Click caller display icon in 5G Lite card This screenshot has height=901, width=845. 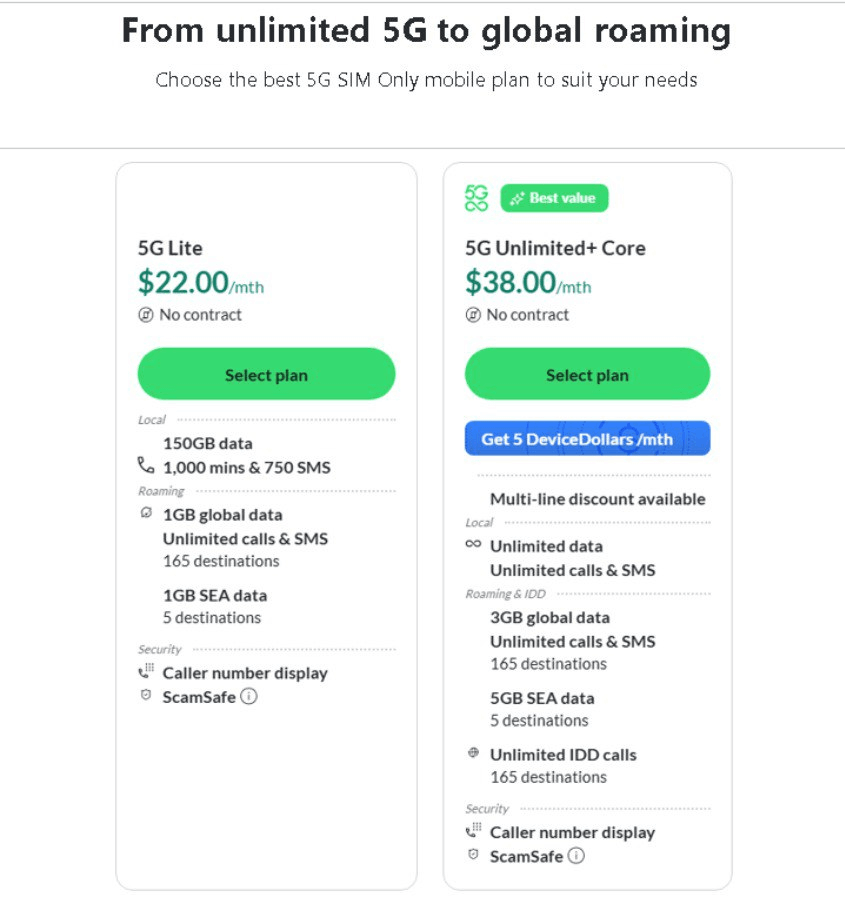(x=146, y=670)
